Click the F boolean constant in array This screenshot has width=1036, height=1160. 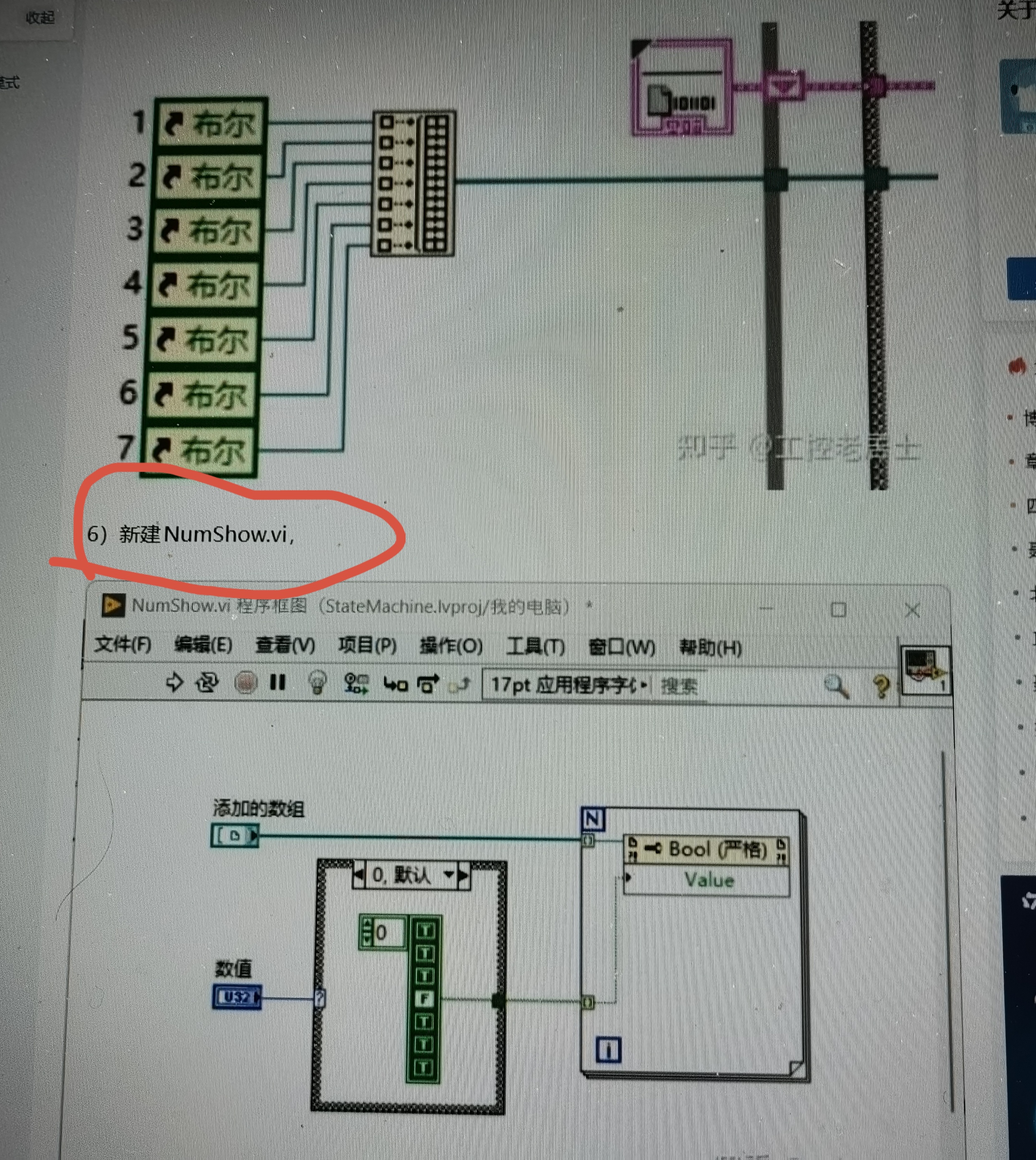(425, 999)
